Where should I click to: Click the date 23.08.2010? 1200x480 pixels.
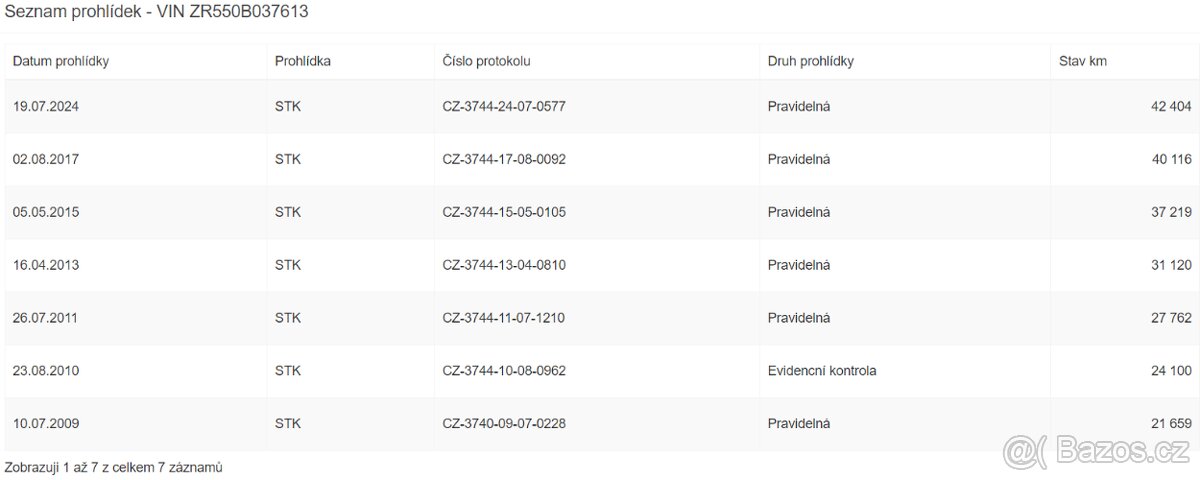click(x=46, y=371)
